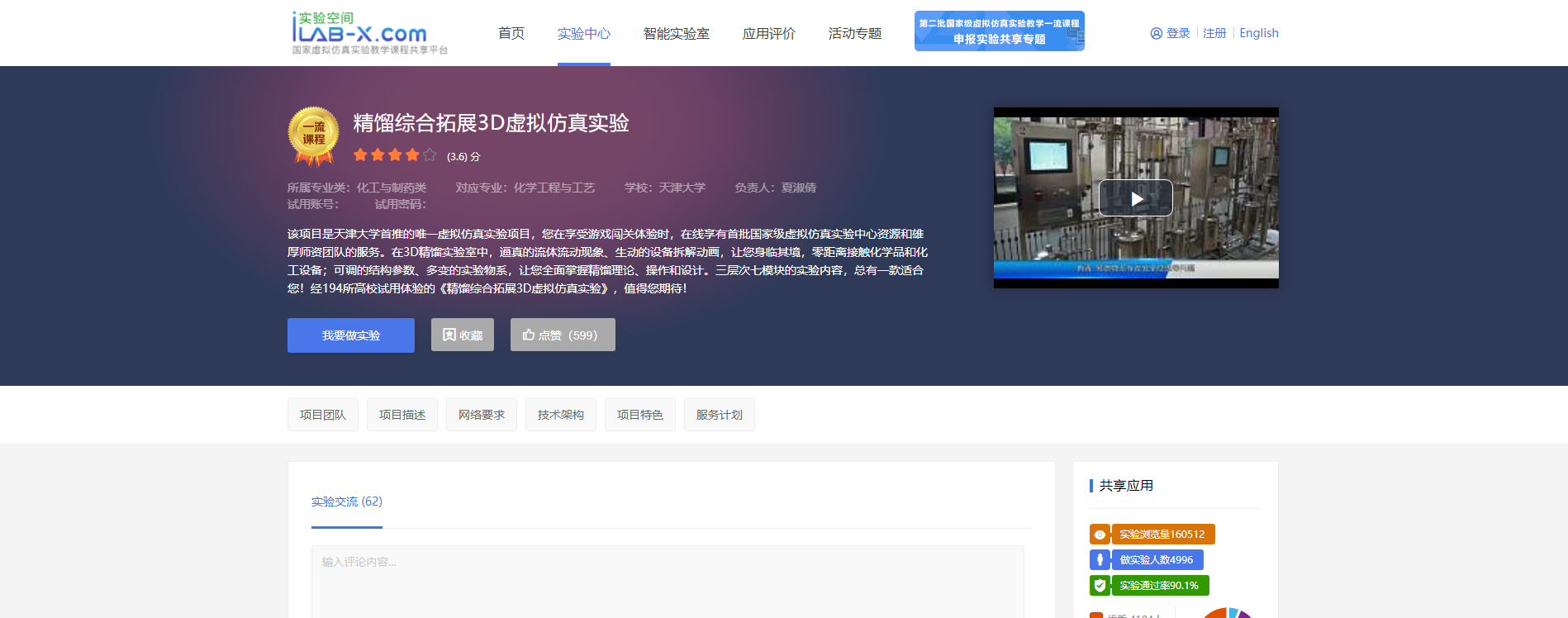Go to 应用评价 in navigation
This screenshot has height=618, width=1568.
pyautogui.click(x=768, y=33)
